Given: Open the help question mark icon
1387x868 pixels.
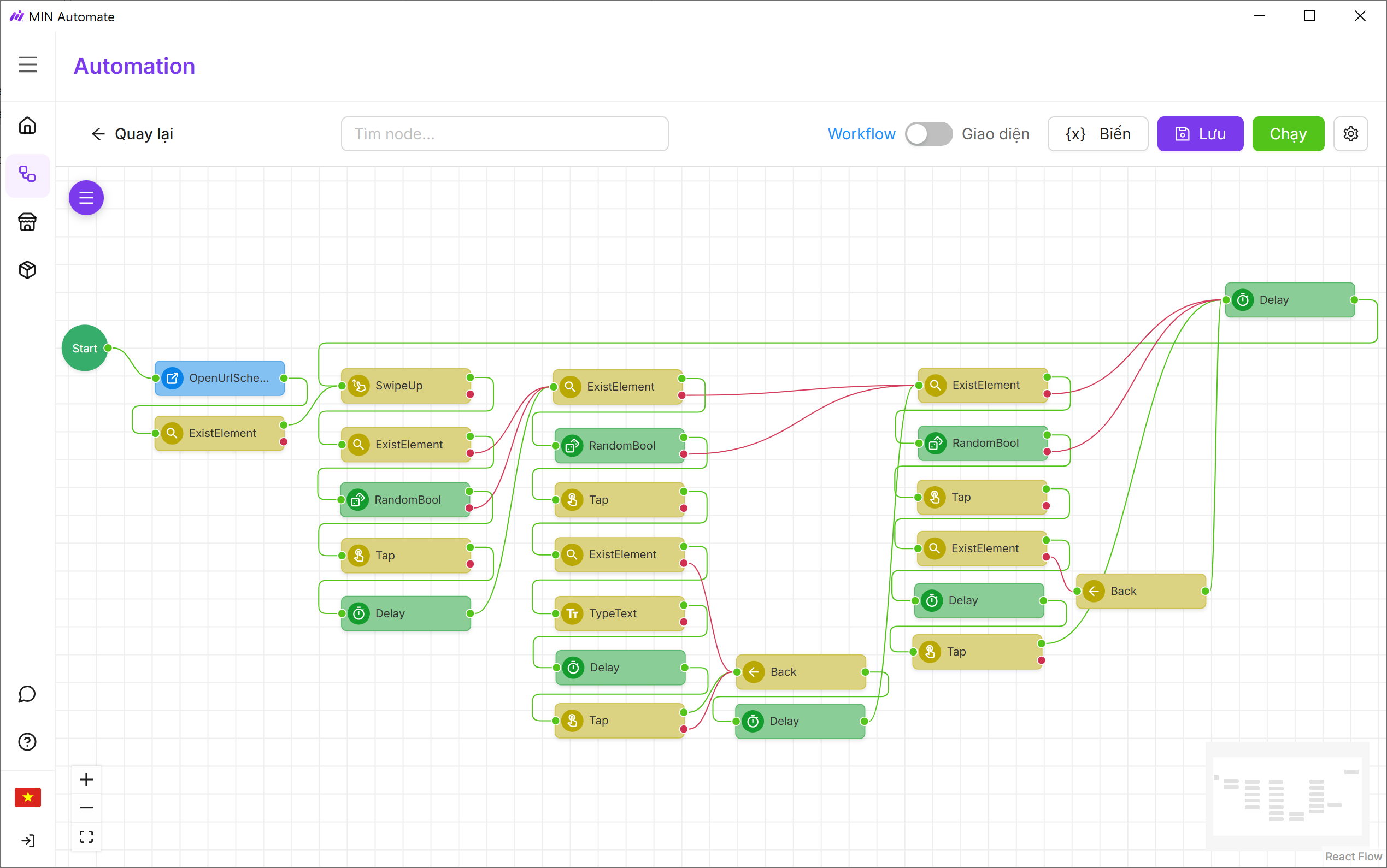Looking at the screenshot, I should (x=27, y=742).
